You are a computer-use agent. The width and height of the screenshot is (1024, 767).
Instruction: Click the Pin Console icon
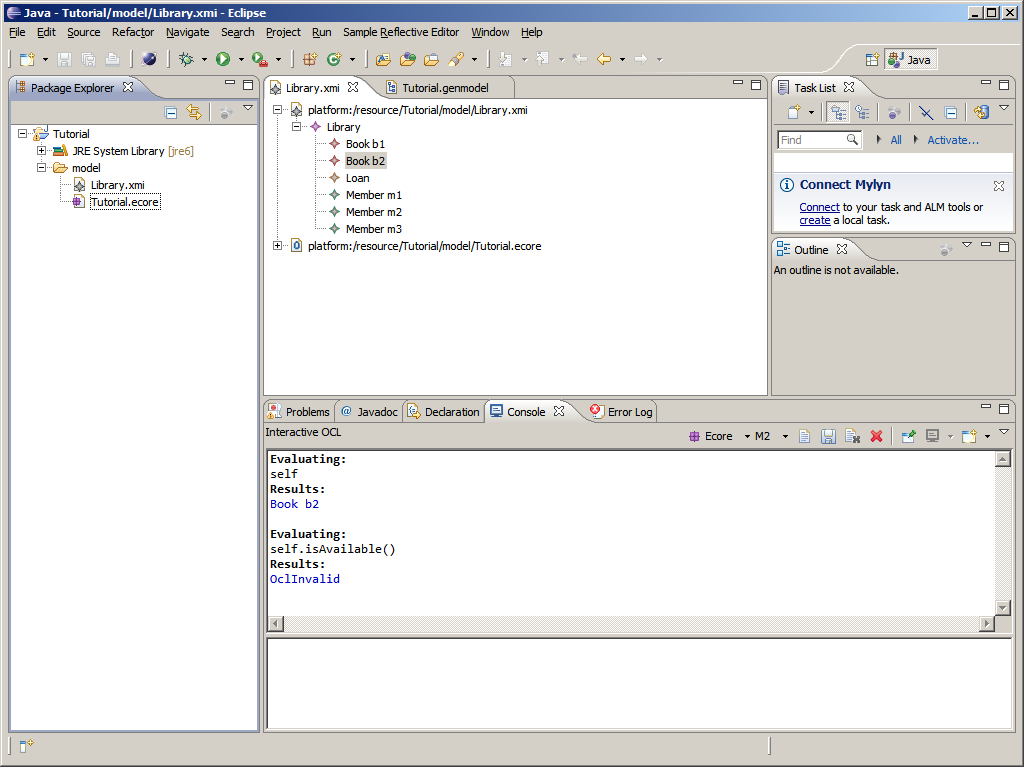(x=908, y=436)
